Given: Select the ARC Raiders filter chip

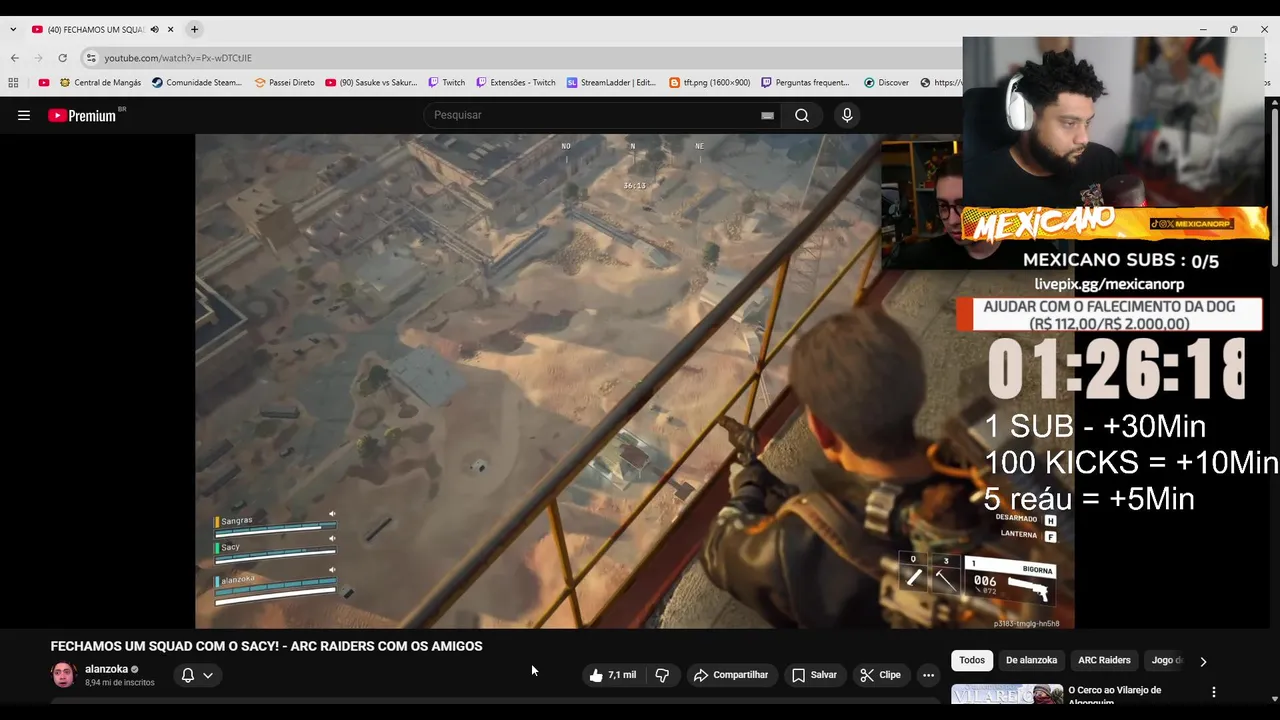Looking at the screenshot, I should click(1104, 660).
